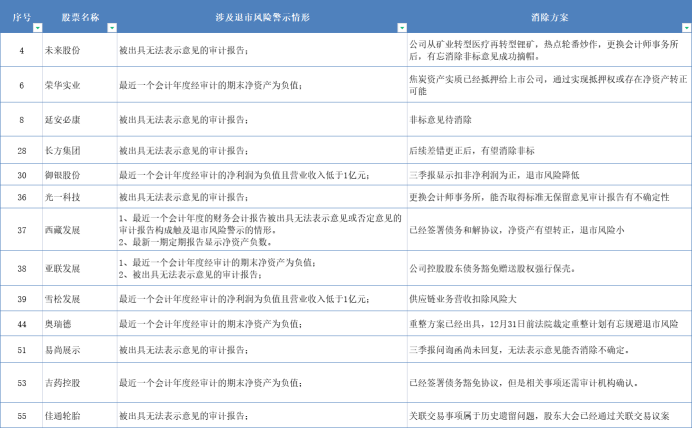Screen dimensions: 692x428
Task: Open the 股票名称 column filter dropdown
Action: [x=112, y=28]
